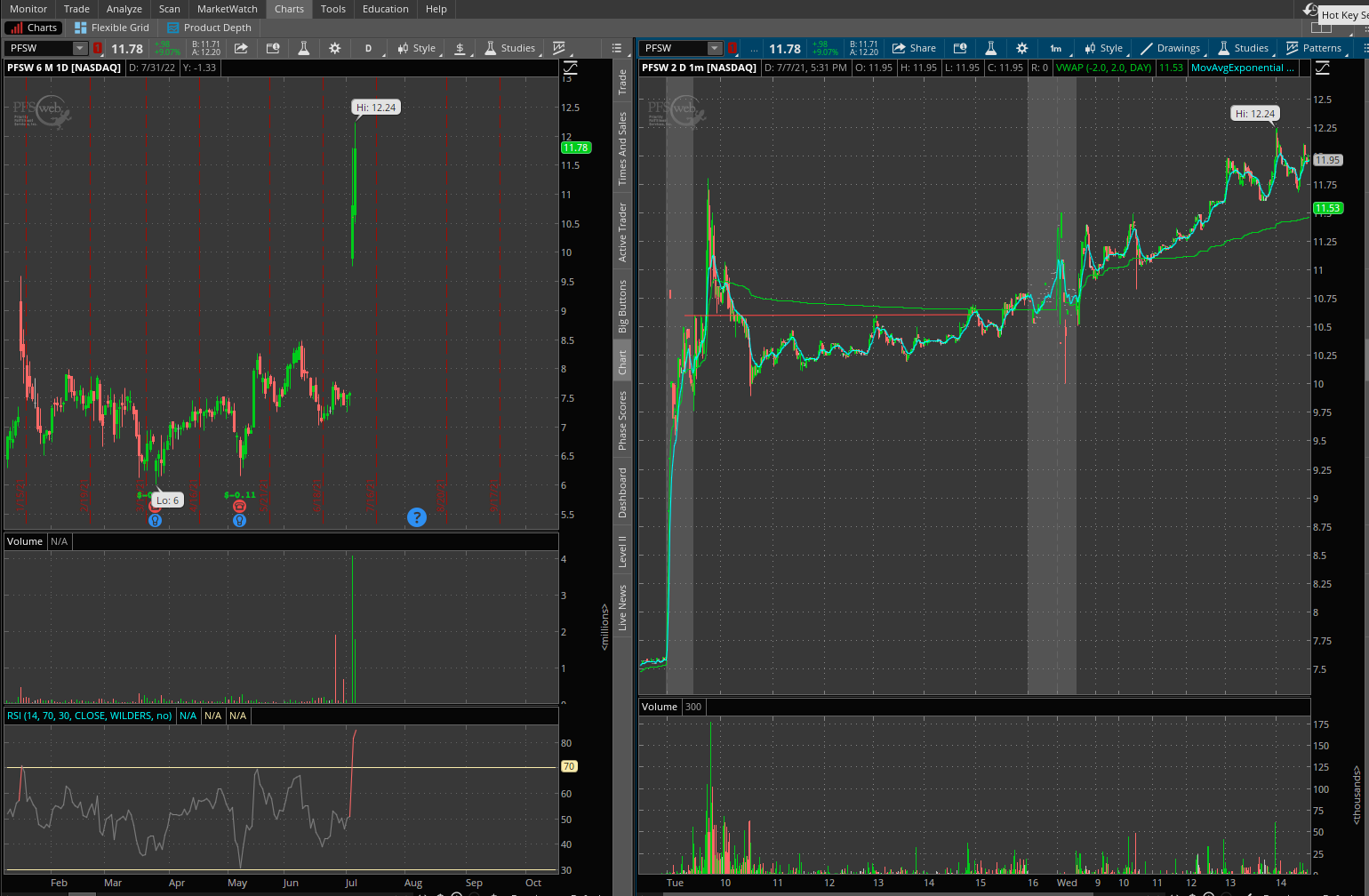Expand the right chart PFSW symbol dropdown
1369x896 pixels.
[x=715, y=48]
